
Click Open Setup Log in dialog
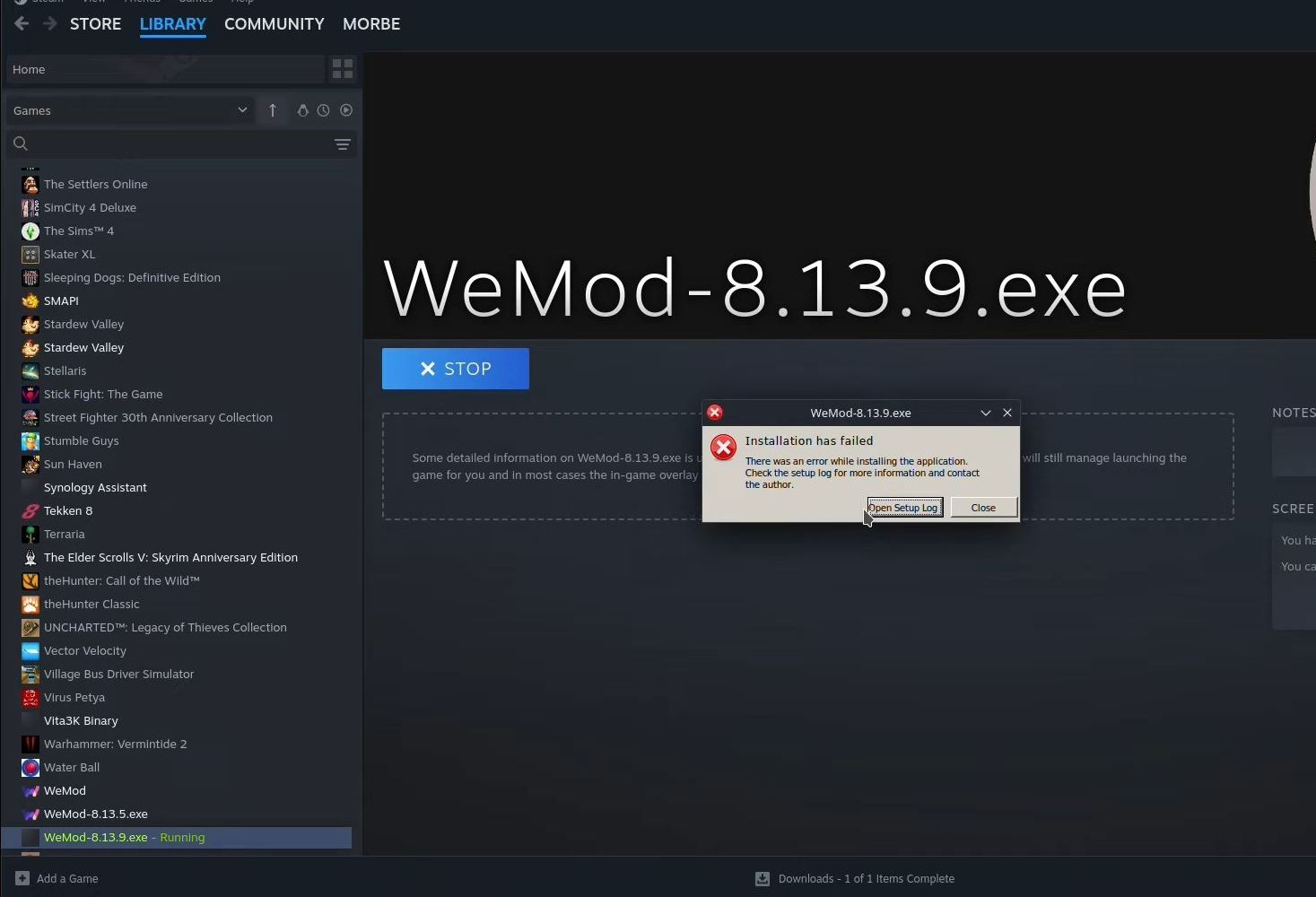click(904, 507)
